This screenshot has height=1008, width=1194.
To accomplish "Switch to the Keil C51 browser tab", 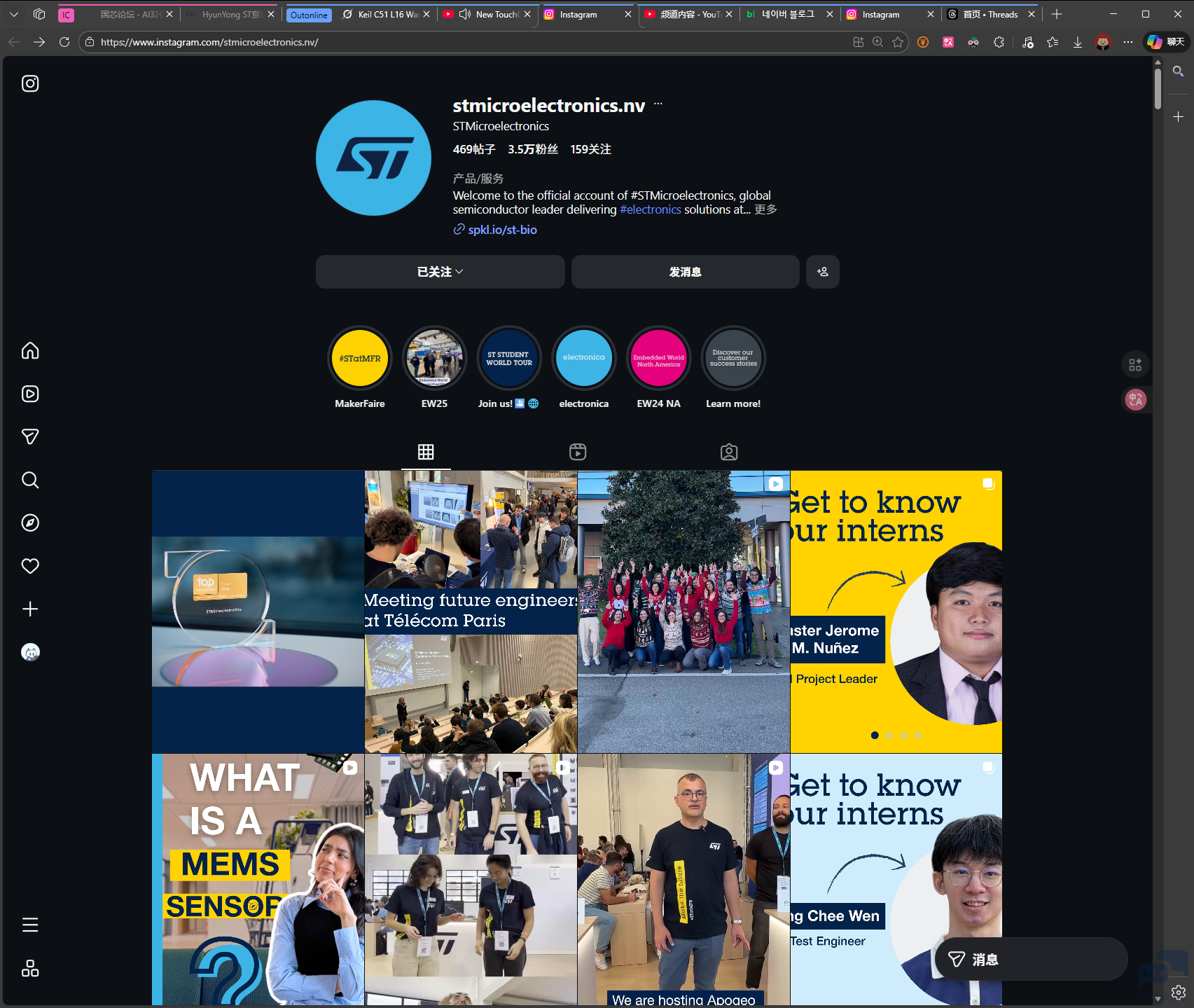I will coord(387,14).
